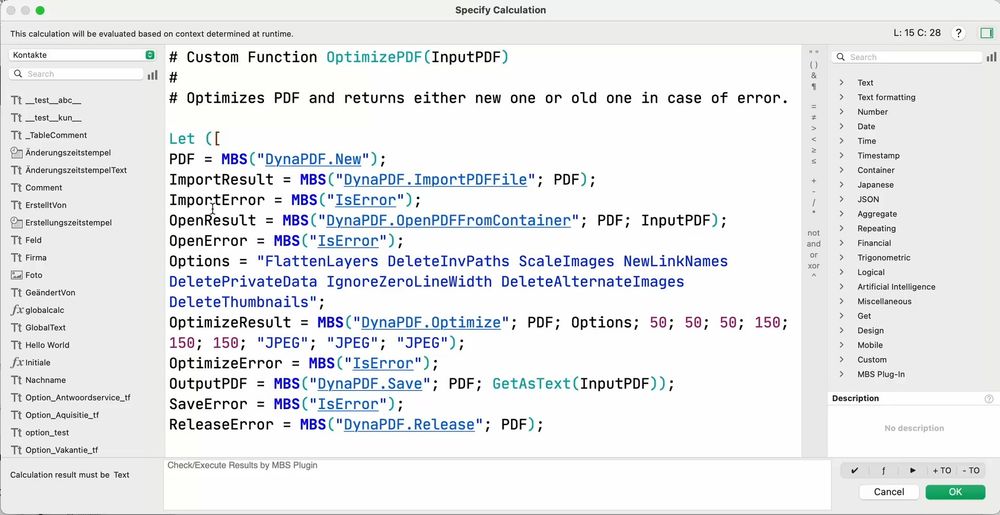Expand the Container functions category

[x=842, y=170]
